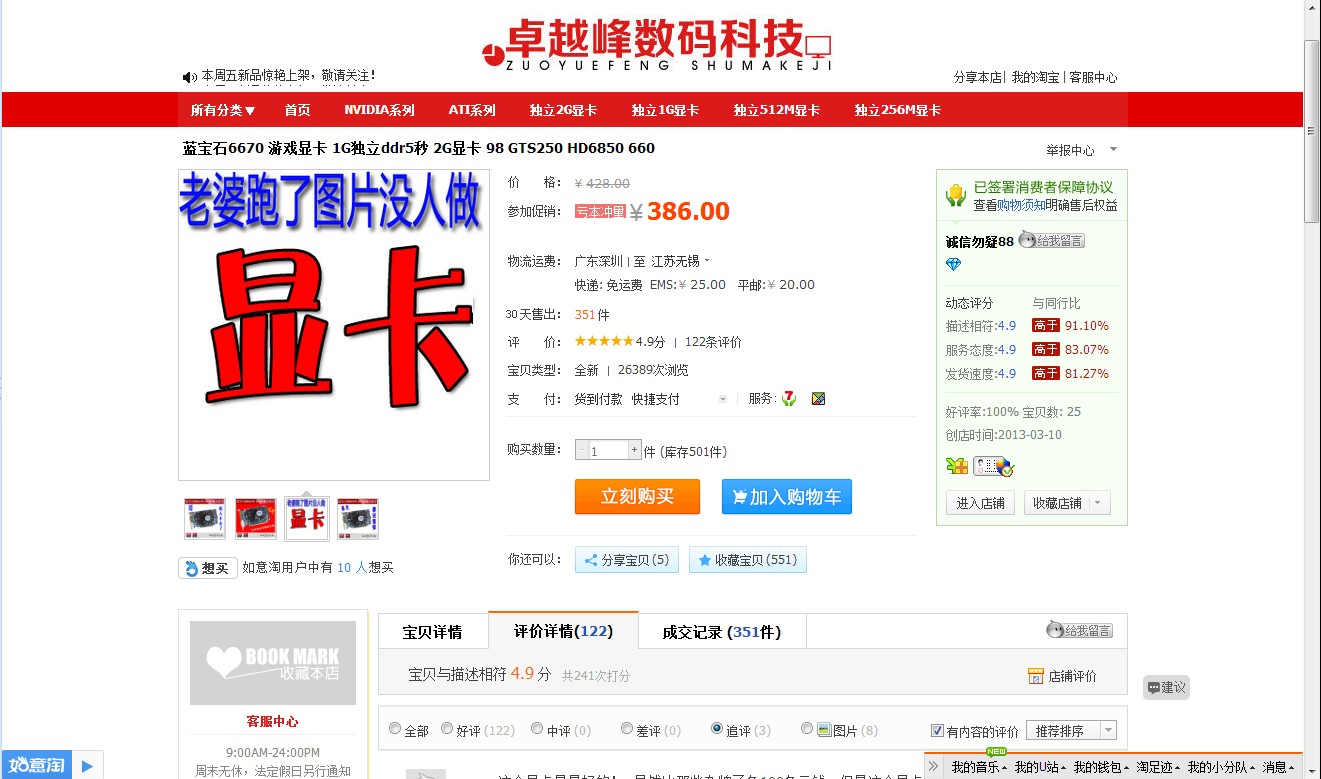Click the blue diamond seller rank icon
1321x779 pixels.
953,264
